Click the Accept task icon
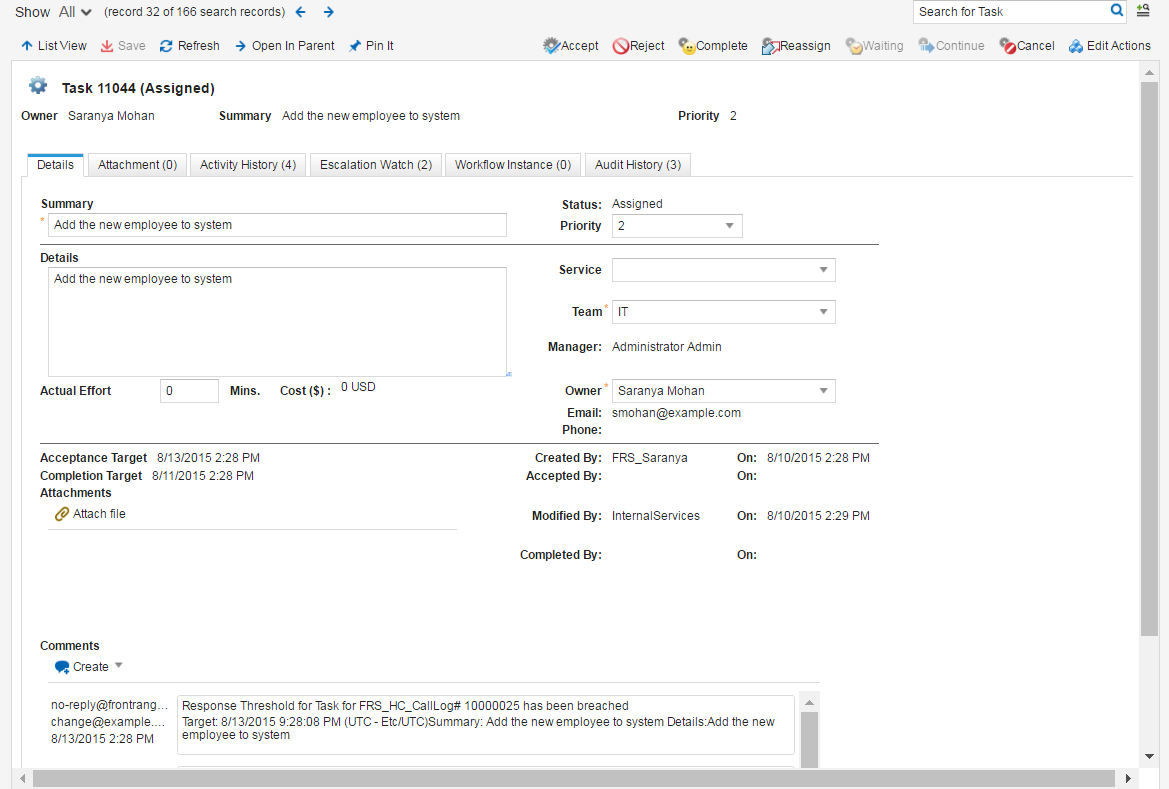The image size is (1169, 789). pos(551,46)
